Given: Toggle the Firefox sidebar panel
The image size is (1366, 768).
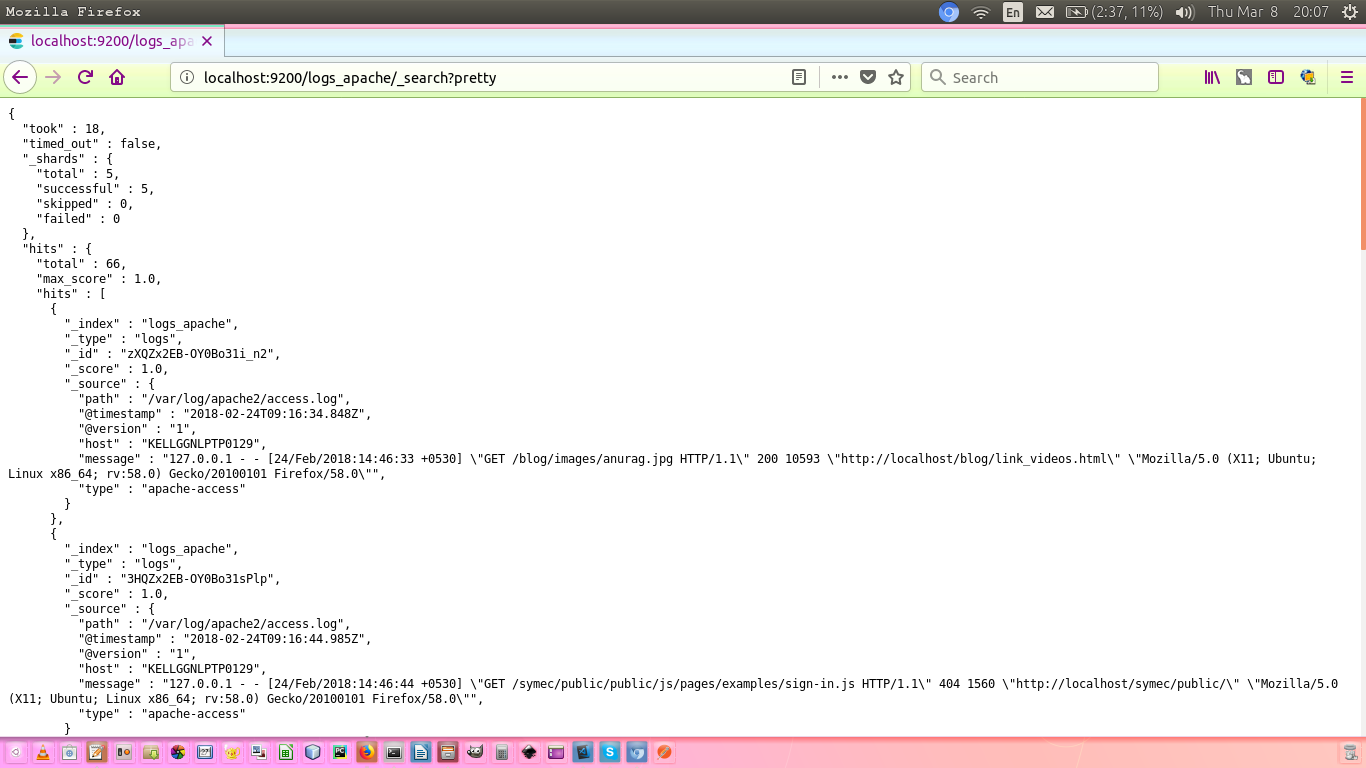Looking at the screenshot, I should (x=1276, y=77).
